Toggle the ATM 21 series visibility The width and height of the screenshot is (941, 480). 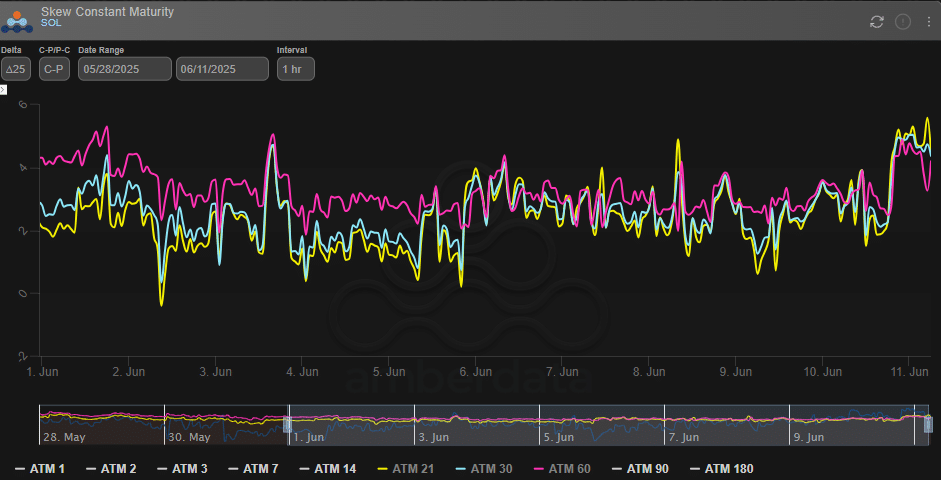408,468
